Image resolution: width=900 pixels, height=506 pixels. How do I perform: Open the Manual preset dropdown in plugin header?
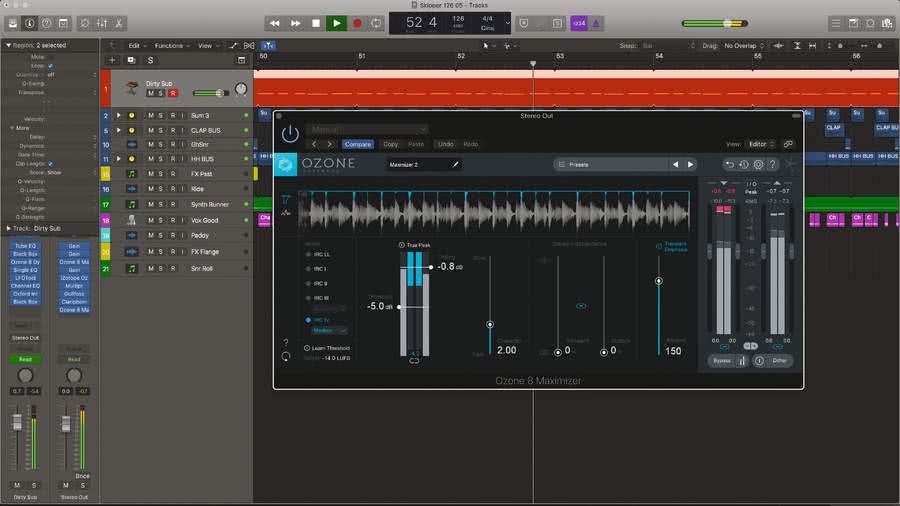[x=367, y=130]
